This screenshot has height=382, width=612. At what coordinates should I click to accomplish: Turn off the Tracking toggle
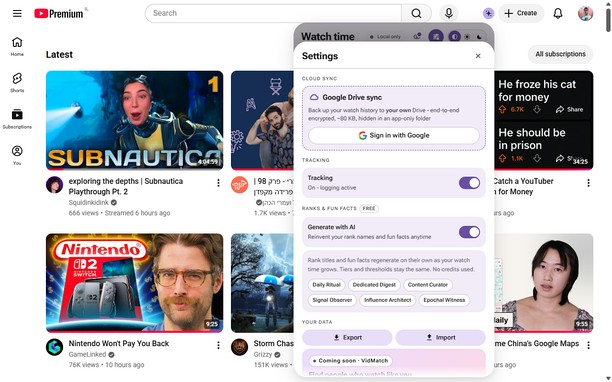(x=470, y=183)
